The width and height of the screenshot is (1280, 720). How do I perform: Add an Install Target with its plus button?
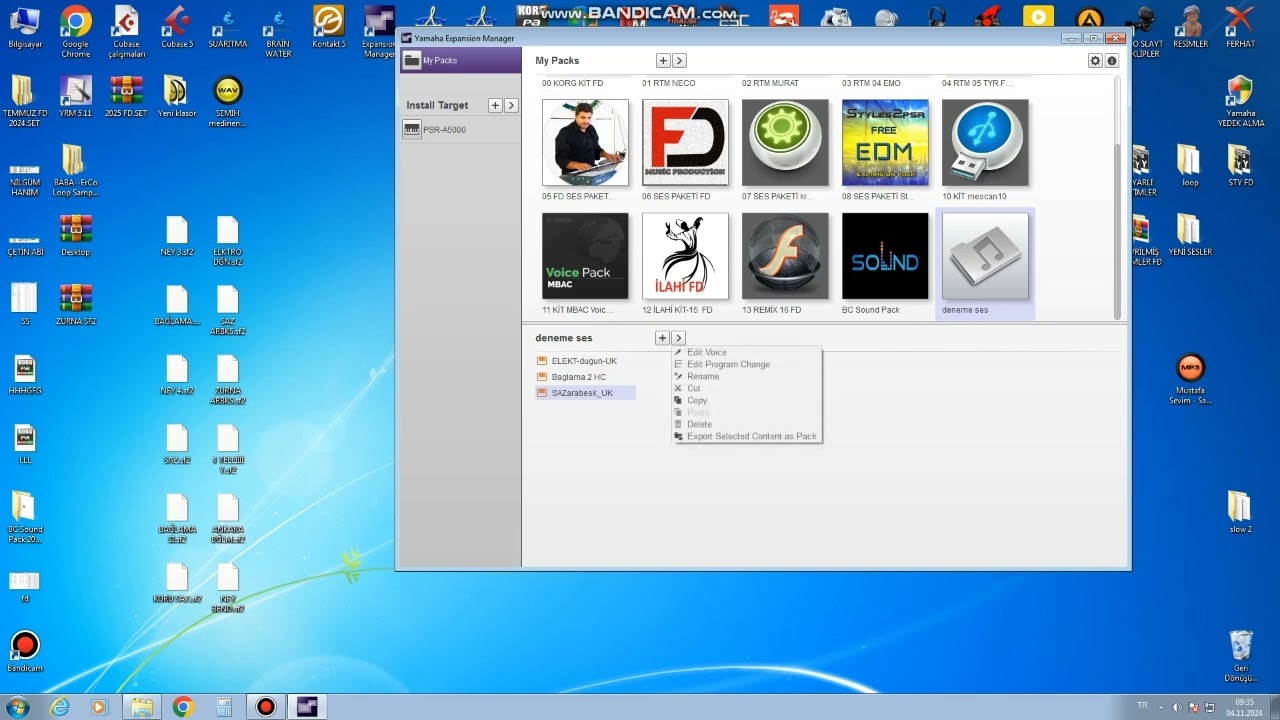(495, 105)
